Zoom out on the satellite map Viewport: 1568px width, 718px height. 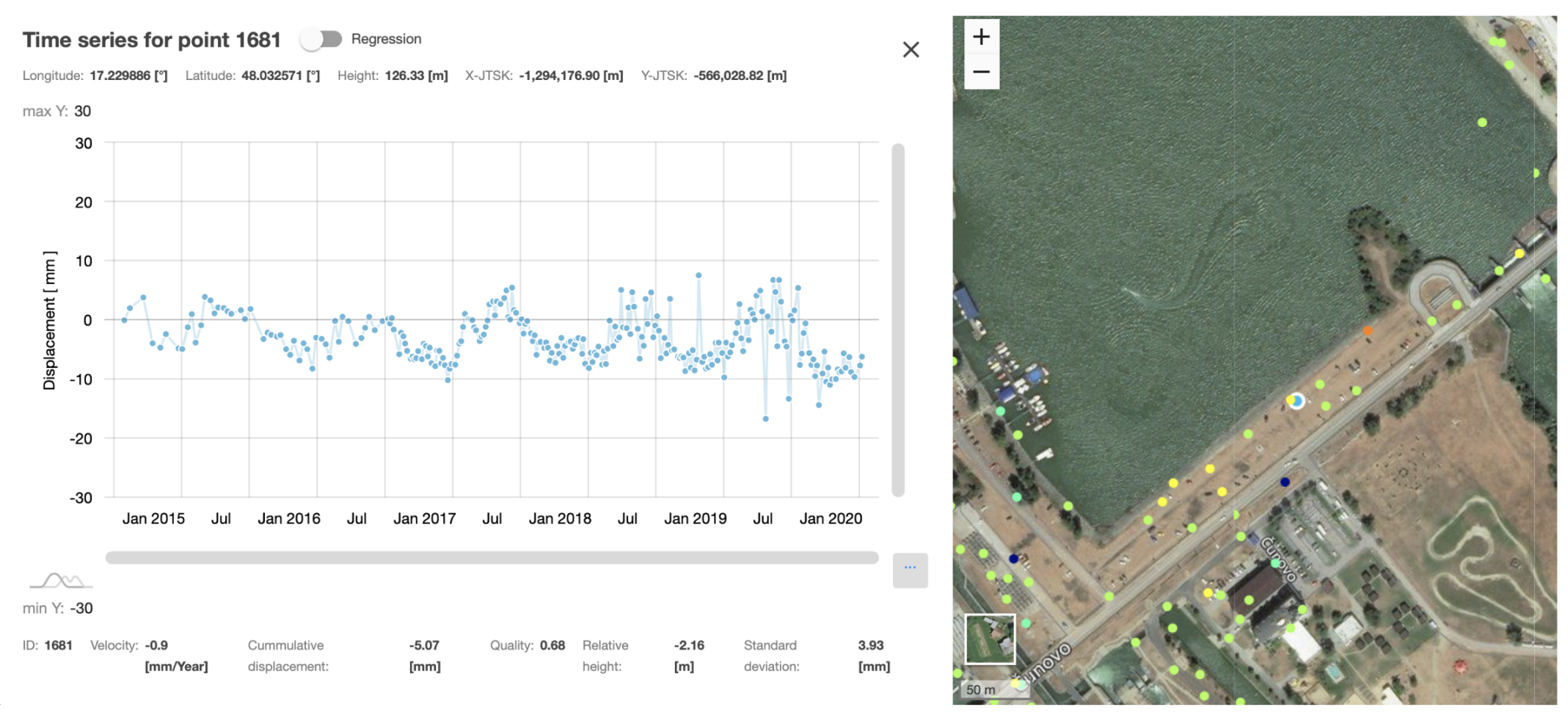pyautogui.click(x=981, y=71)
